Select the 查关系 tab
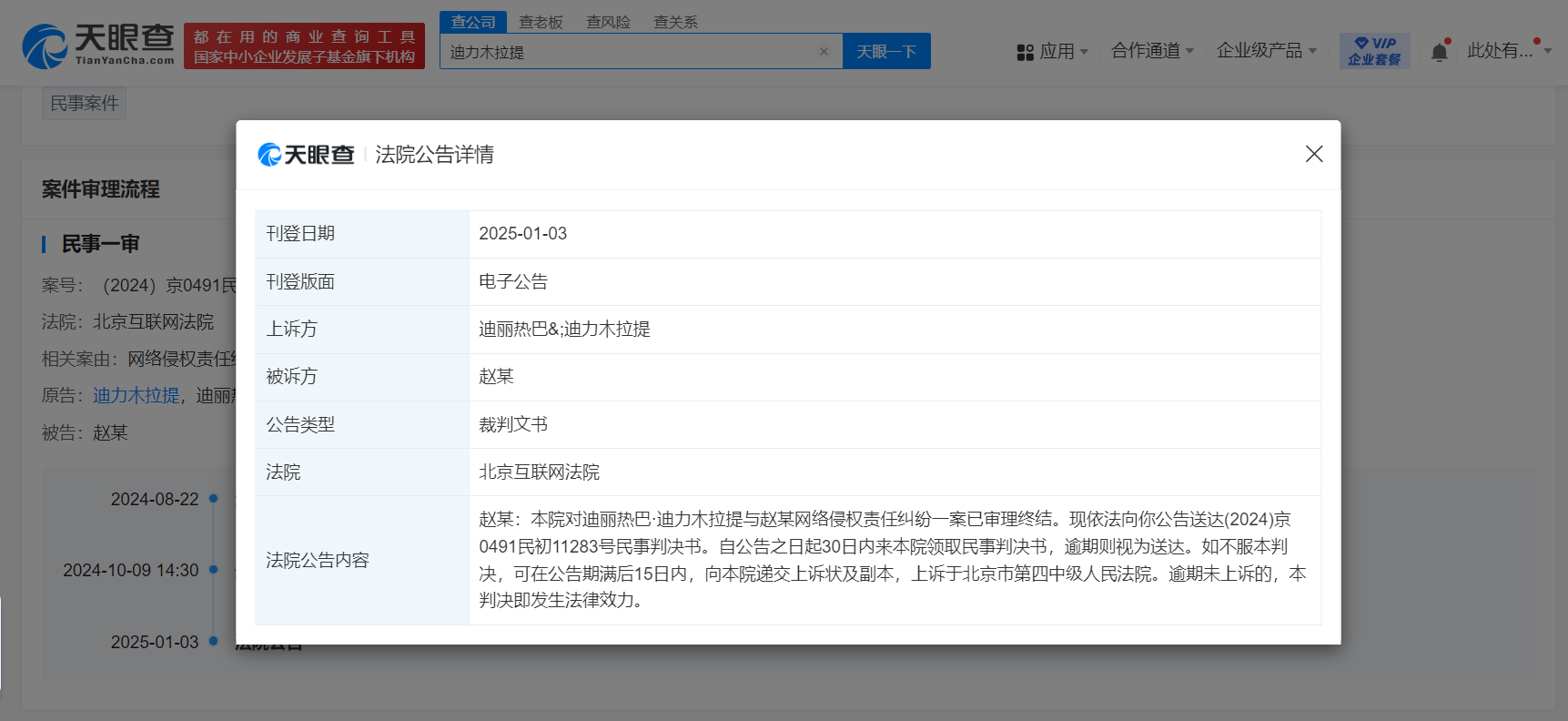The width and height of the screenshot is (1568, 721). point(675,22)
